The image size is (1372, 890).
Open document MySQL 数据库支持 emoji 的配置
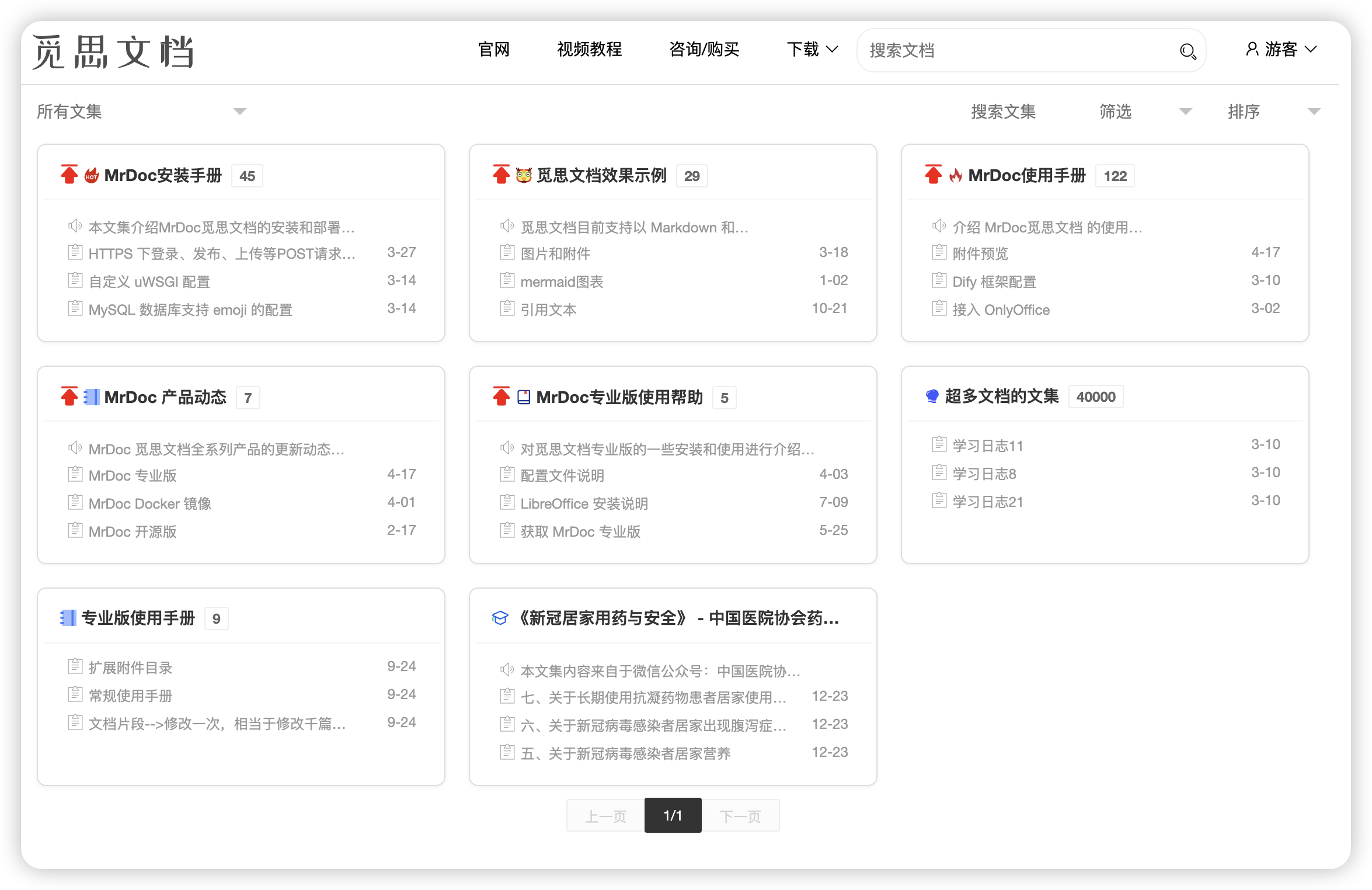(190, 310)
